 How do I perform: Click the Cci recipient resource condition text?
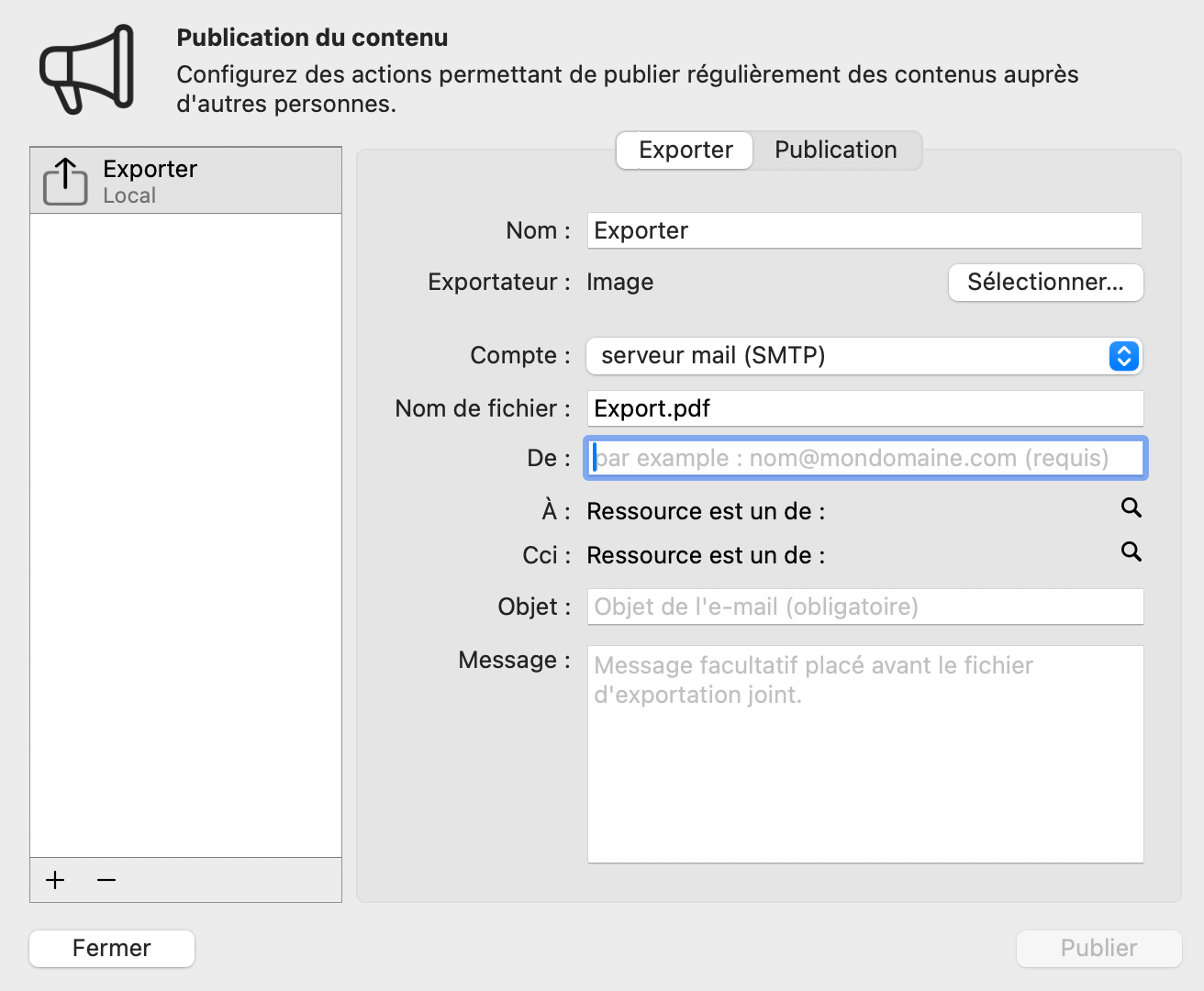(706, 555)
